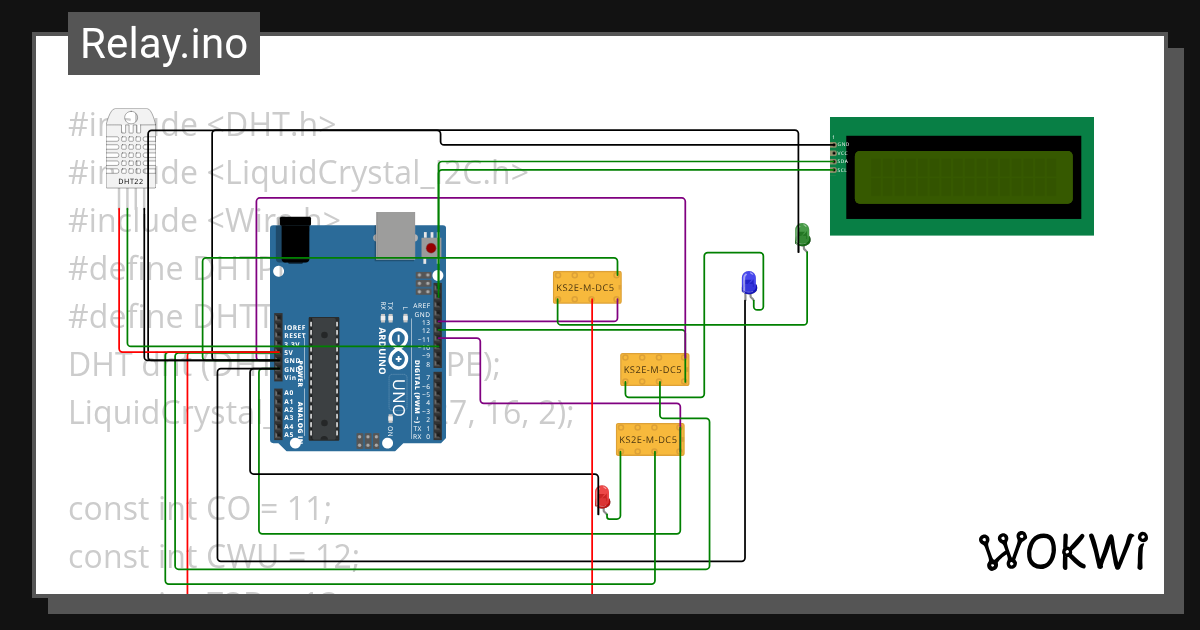Click the SDA pin on the LCD module
Image resolution: width=1200 pixels, height=630 pixels.
pyautogui.click(x=834, y=161)
